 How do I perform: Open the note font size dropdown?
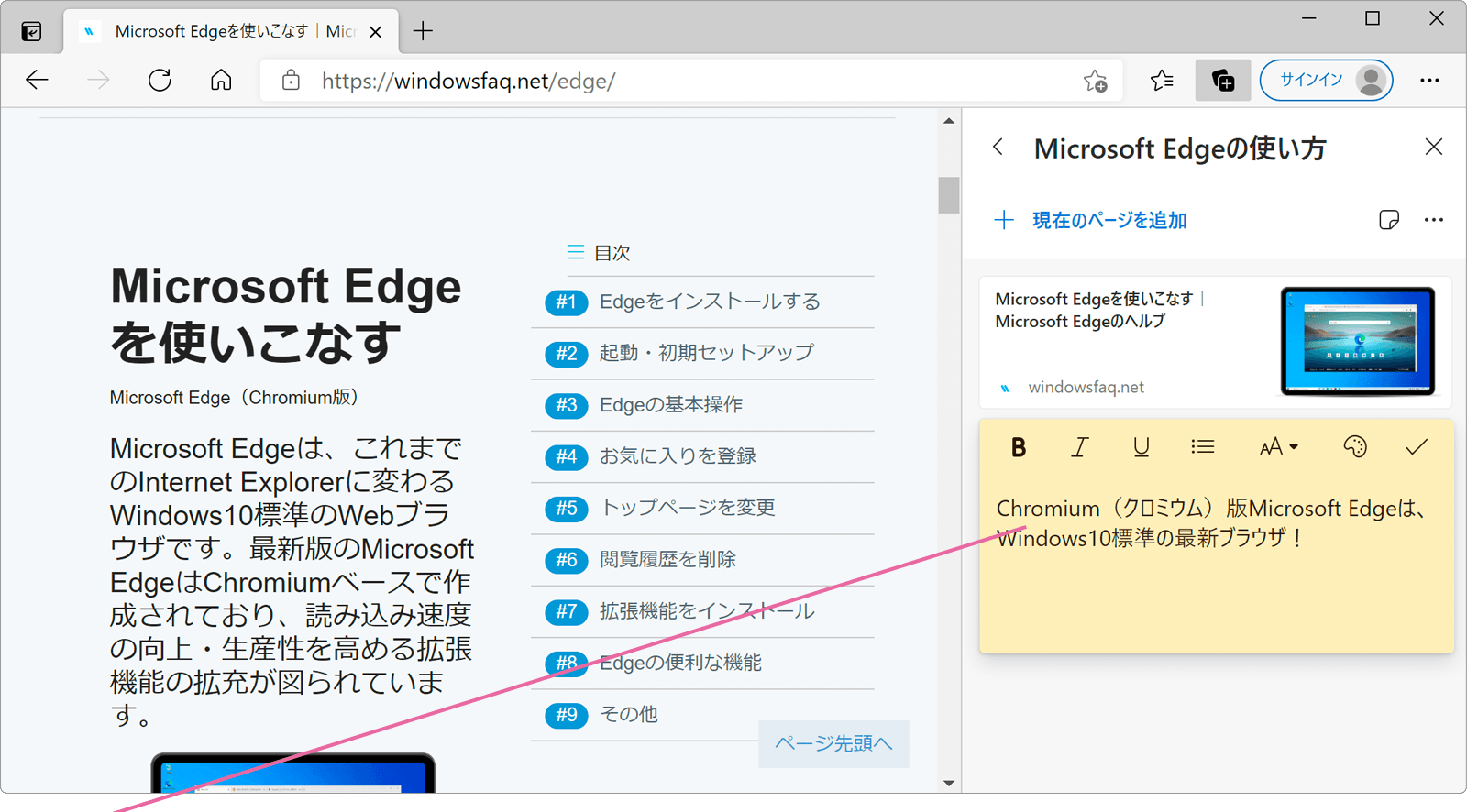[1278, 447]
